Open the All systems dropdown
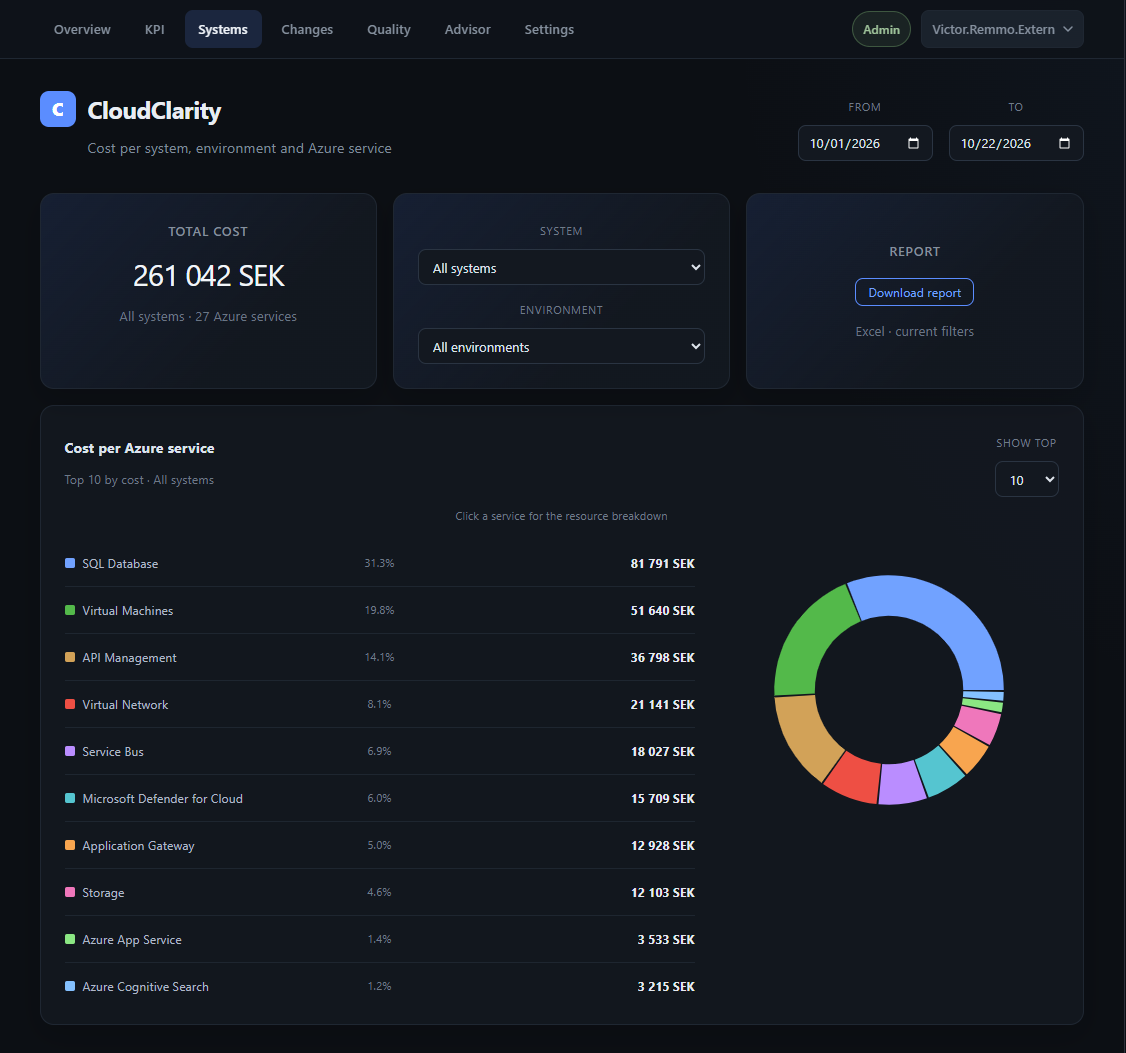The image size is (1126, 1053). (561, 267)
